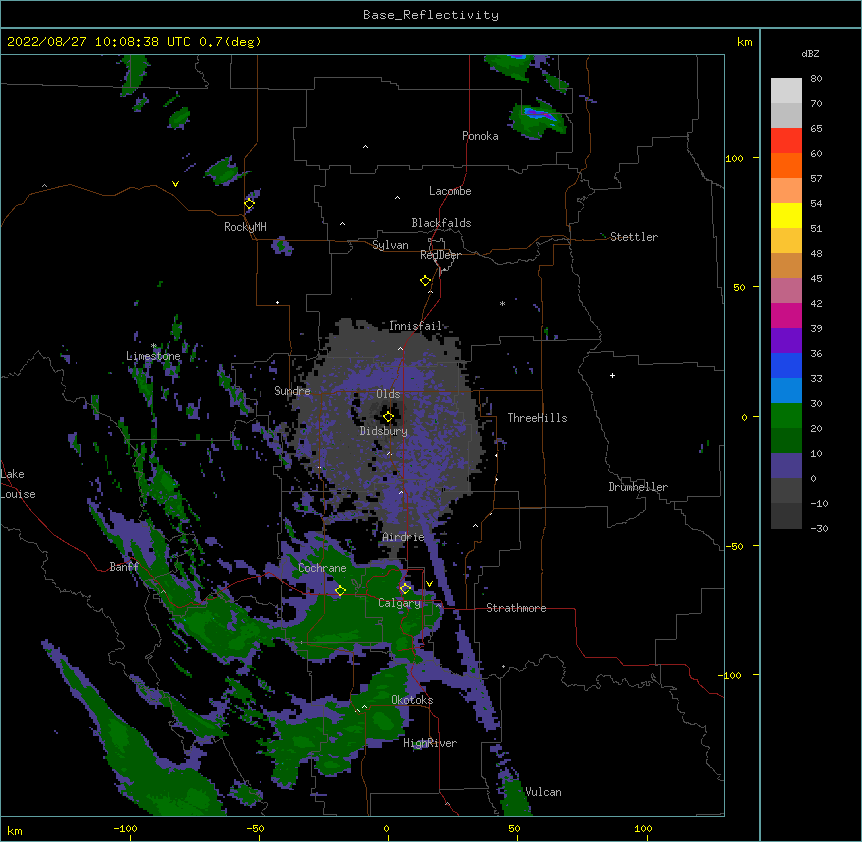Click the ThreeHills label
Screen dimensions: 862x842
(x=537, y=418)
